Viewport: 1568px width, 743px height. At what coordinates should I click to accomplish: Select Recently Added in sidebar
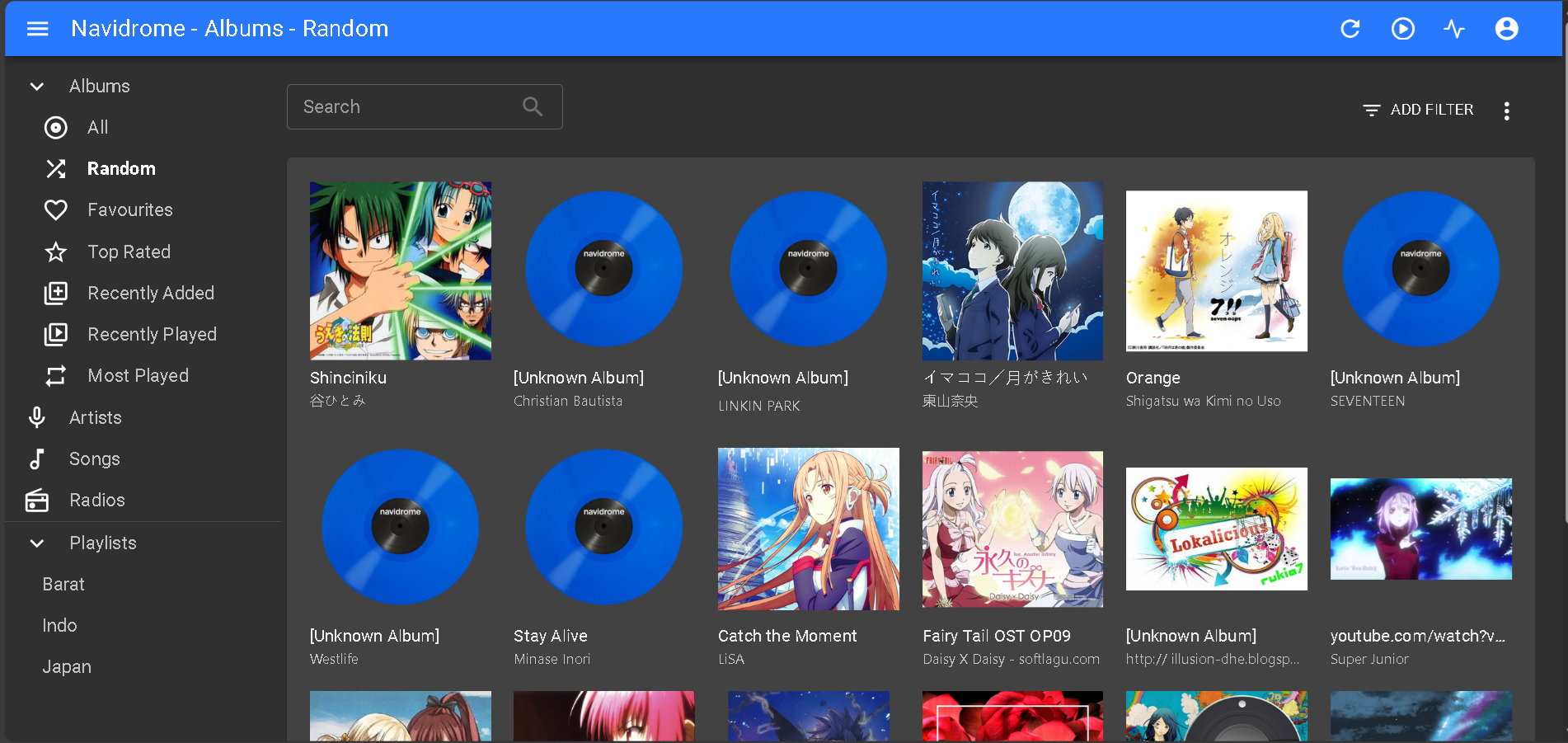point(150,293)
